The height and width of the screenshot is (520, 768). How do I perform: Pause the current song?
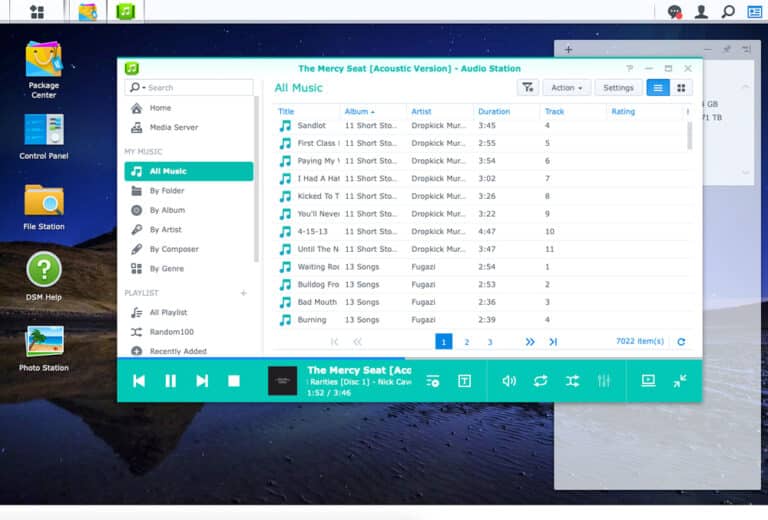[x=170, y=381]
